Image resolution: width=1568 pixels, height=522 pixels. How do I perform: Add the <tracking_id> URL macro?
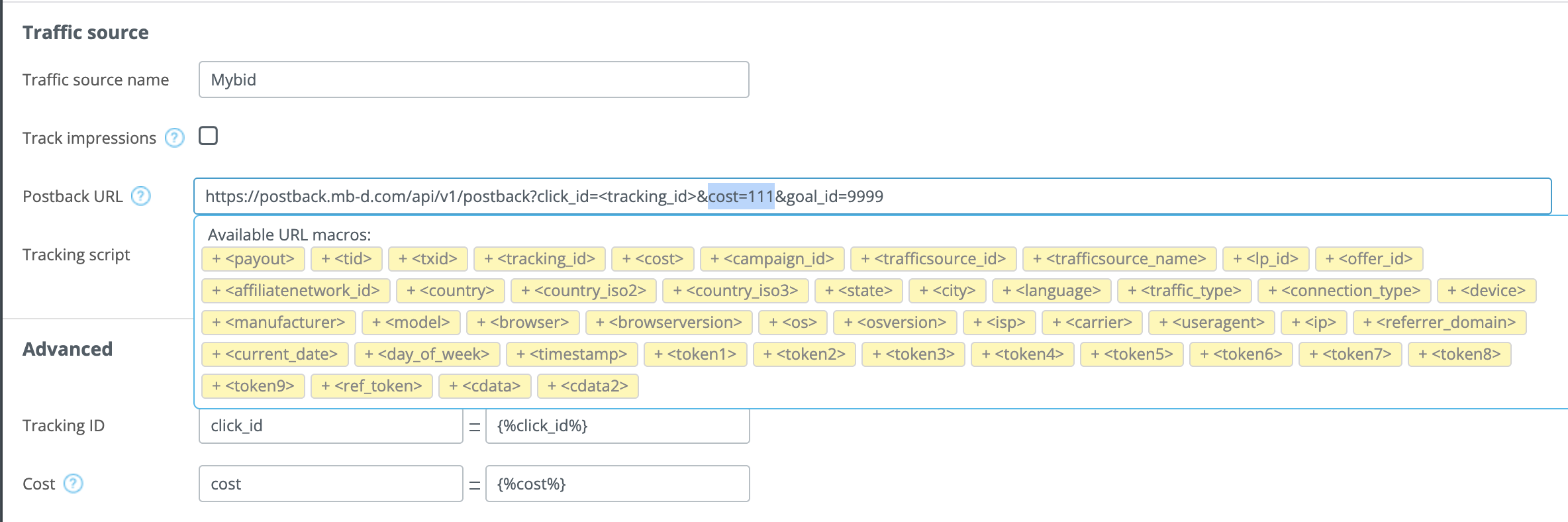pos(539,259)
